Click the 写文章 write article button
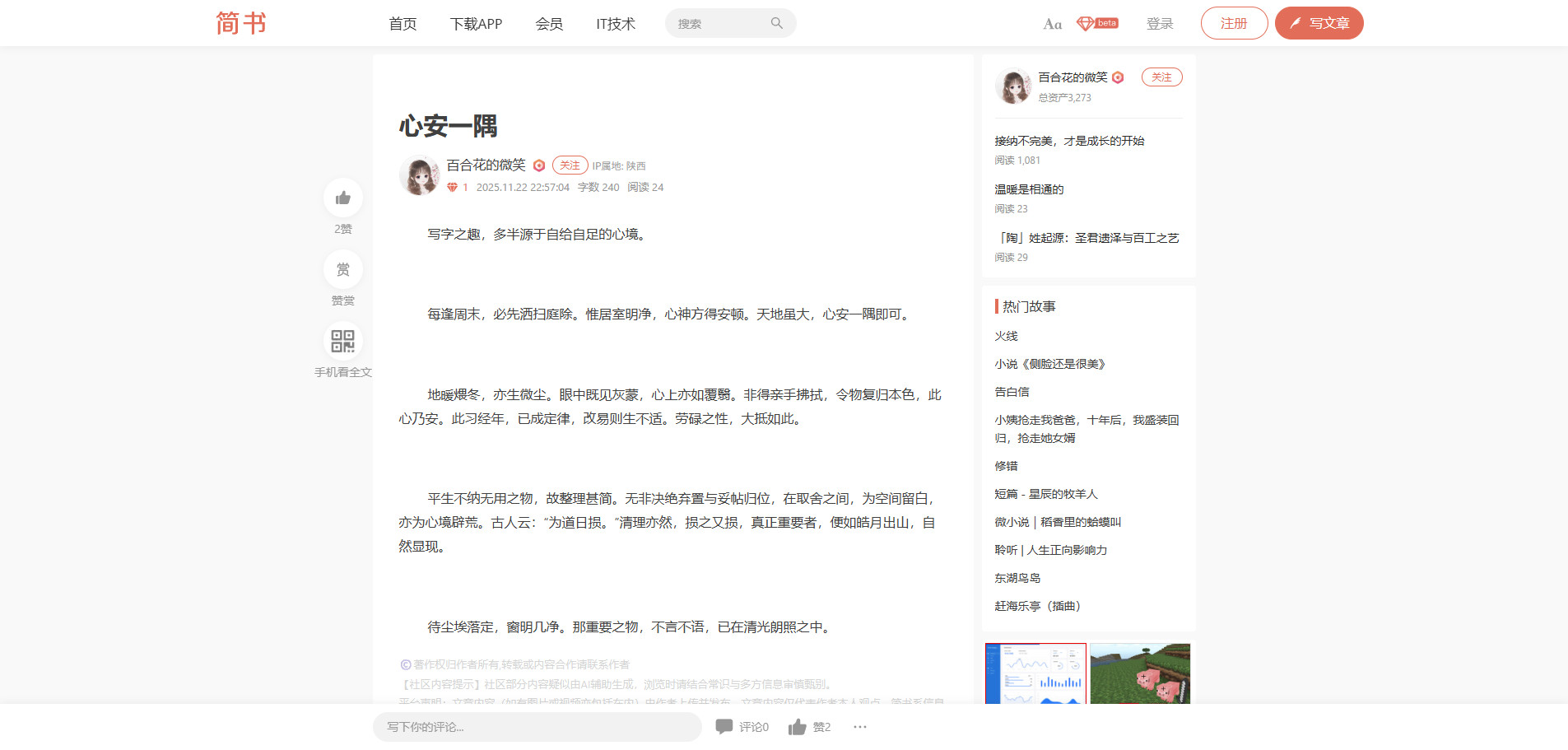The image size is (1568, 750). 1319,23
